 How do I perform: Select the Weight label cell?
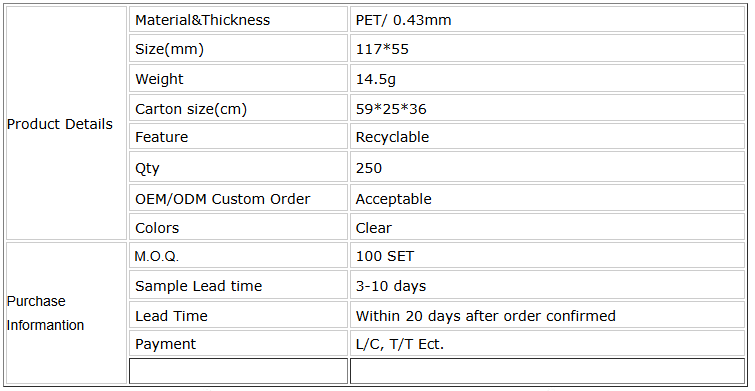coord(238,78)
